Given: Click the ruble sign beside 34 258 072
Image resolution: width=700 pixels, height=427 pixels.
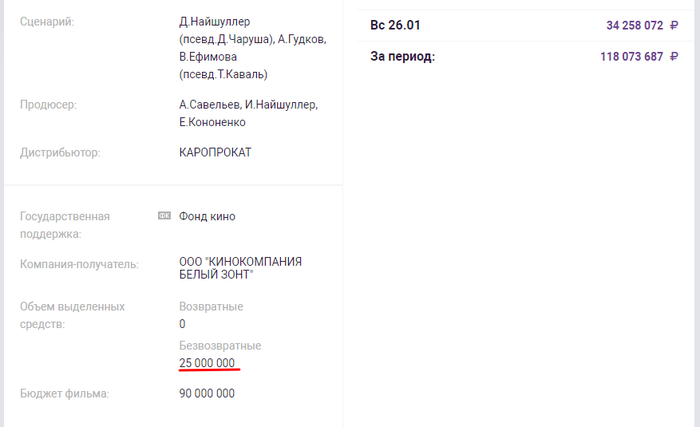Looking at the screenshot, I should (674, 24).
